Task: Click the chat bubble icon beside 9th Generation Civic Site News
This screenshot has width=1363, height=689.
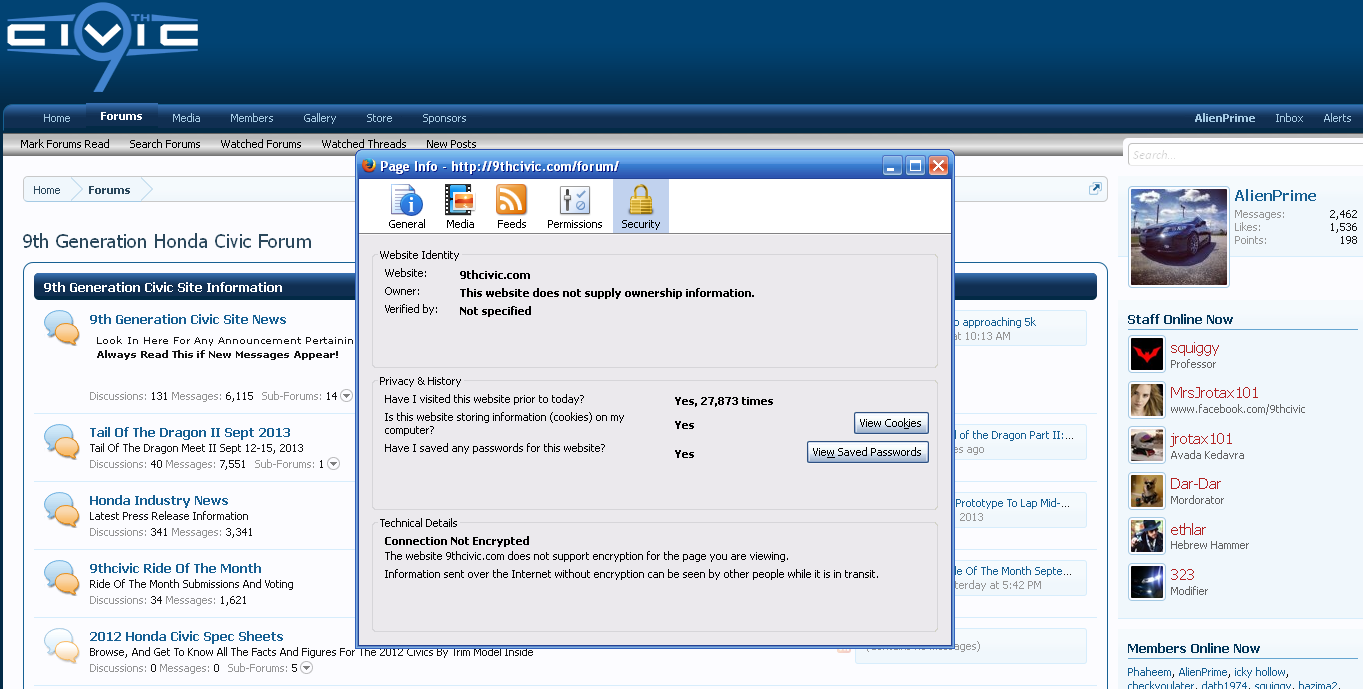Action: click(x=61, y=328)
